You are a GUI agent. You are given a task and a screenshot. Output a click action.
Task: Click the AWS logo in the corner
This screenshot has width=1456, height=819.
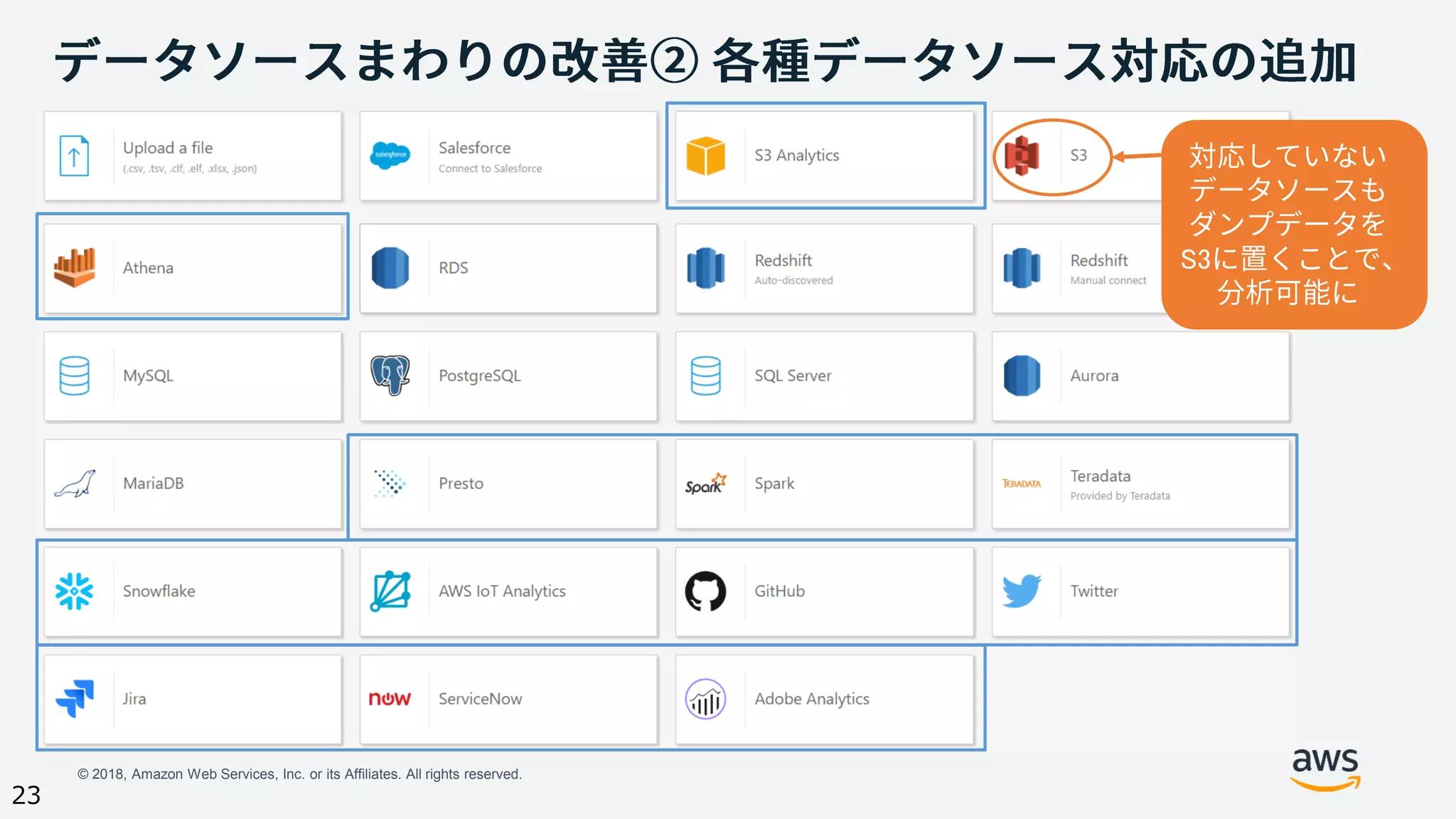[x=1324, y=769]
